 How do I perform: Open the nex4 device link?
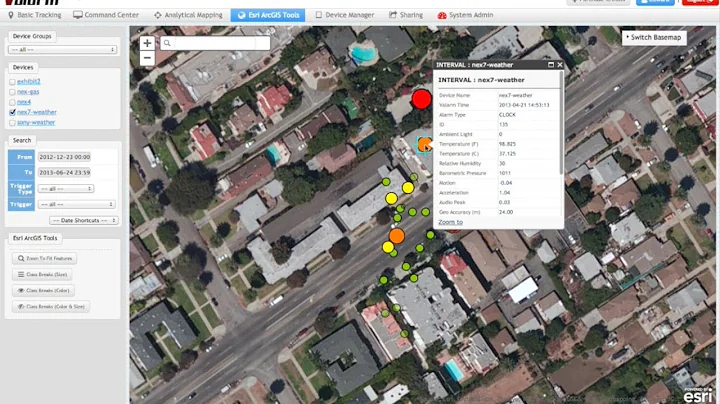(24, 102)
